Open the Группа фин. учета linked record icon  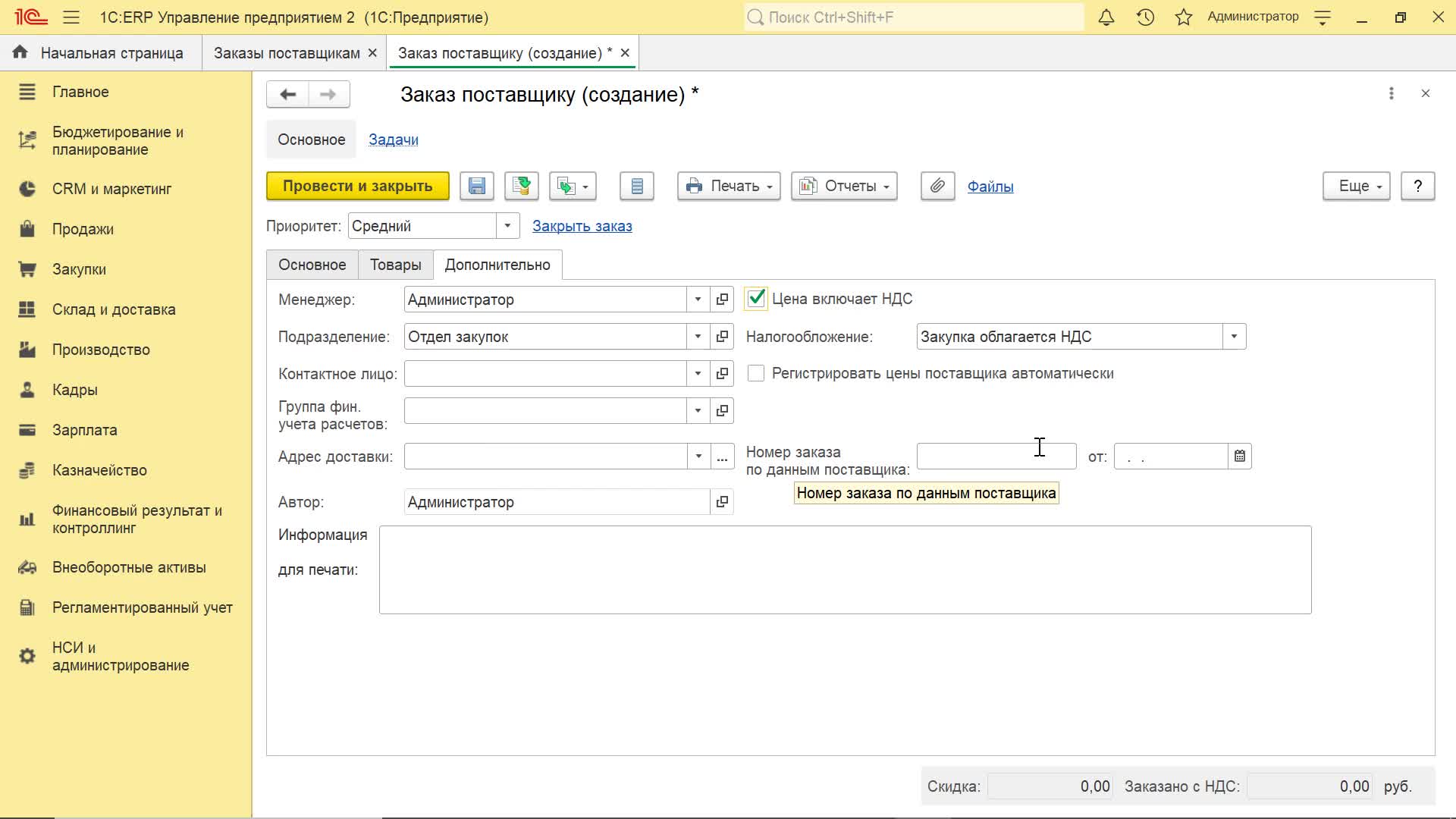click(x=722, y=410)
